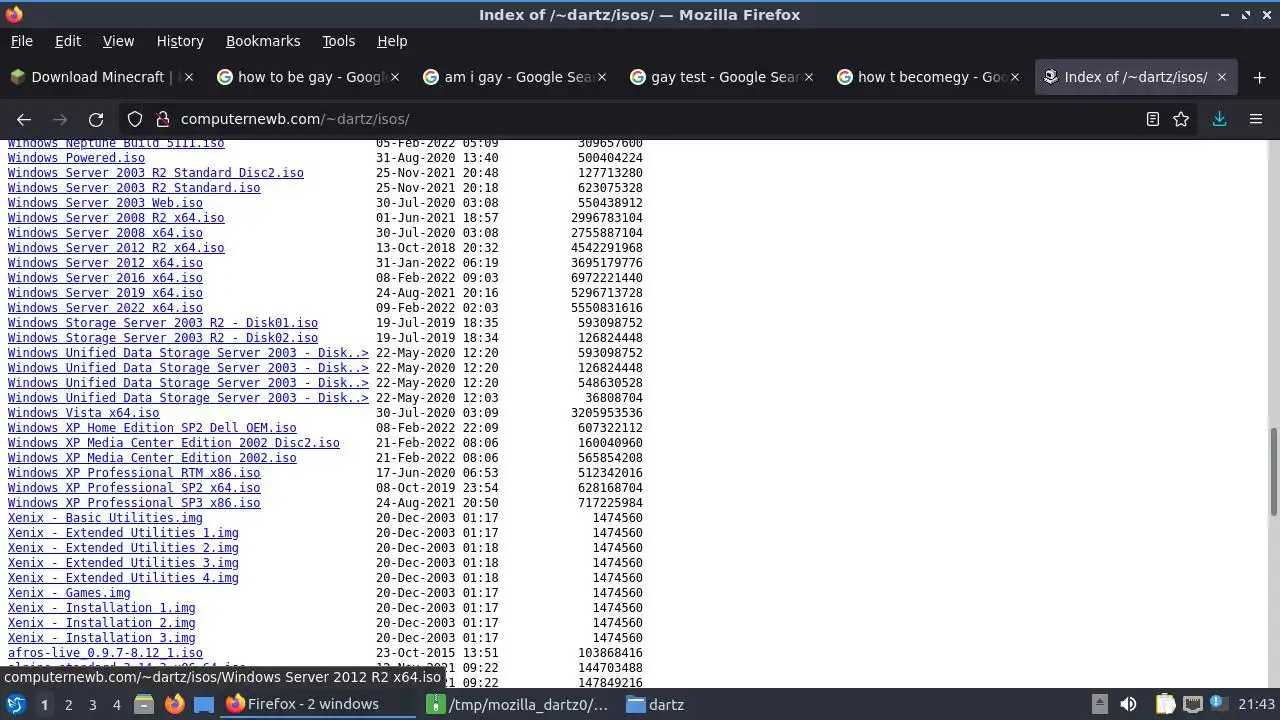Bookmark this page with the star icon
Image resolution: width=1280 pixels, height=720 pixels.
click(x=1181, y=119)
